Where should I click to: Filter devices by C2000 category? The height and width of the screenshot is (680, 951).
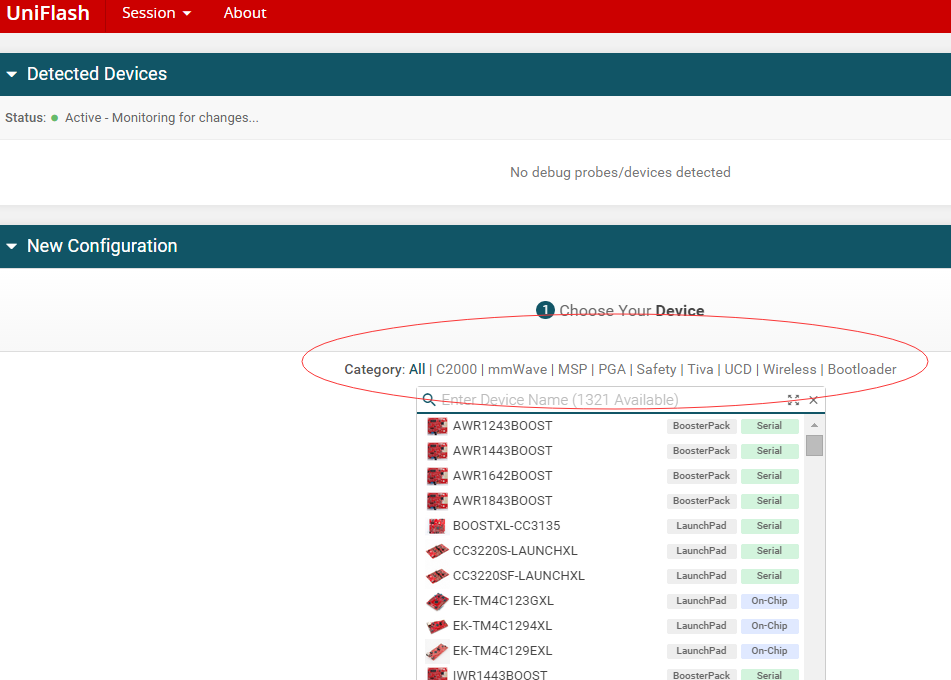click(x=457, y=369)
